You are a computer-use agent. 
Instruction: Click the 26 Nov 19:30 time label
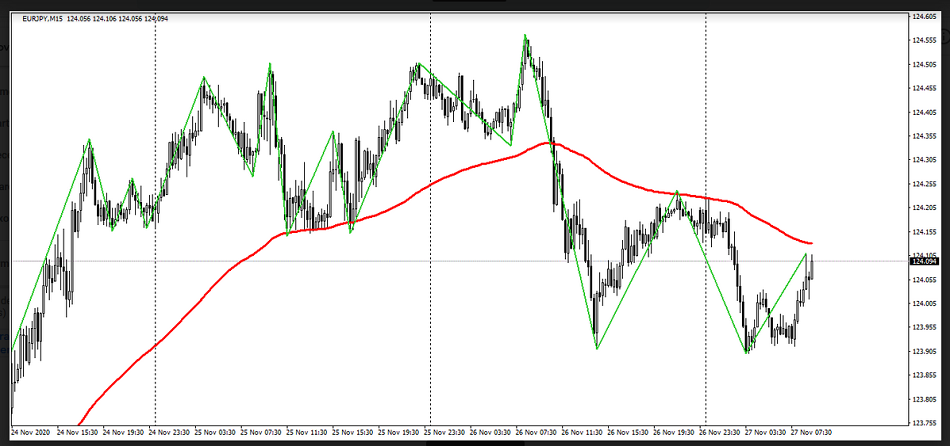click(674, 435)
